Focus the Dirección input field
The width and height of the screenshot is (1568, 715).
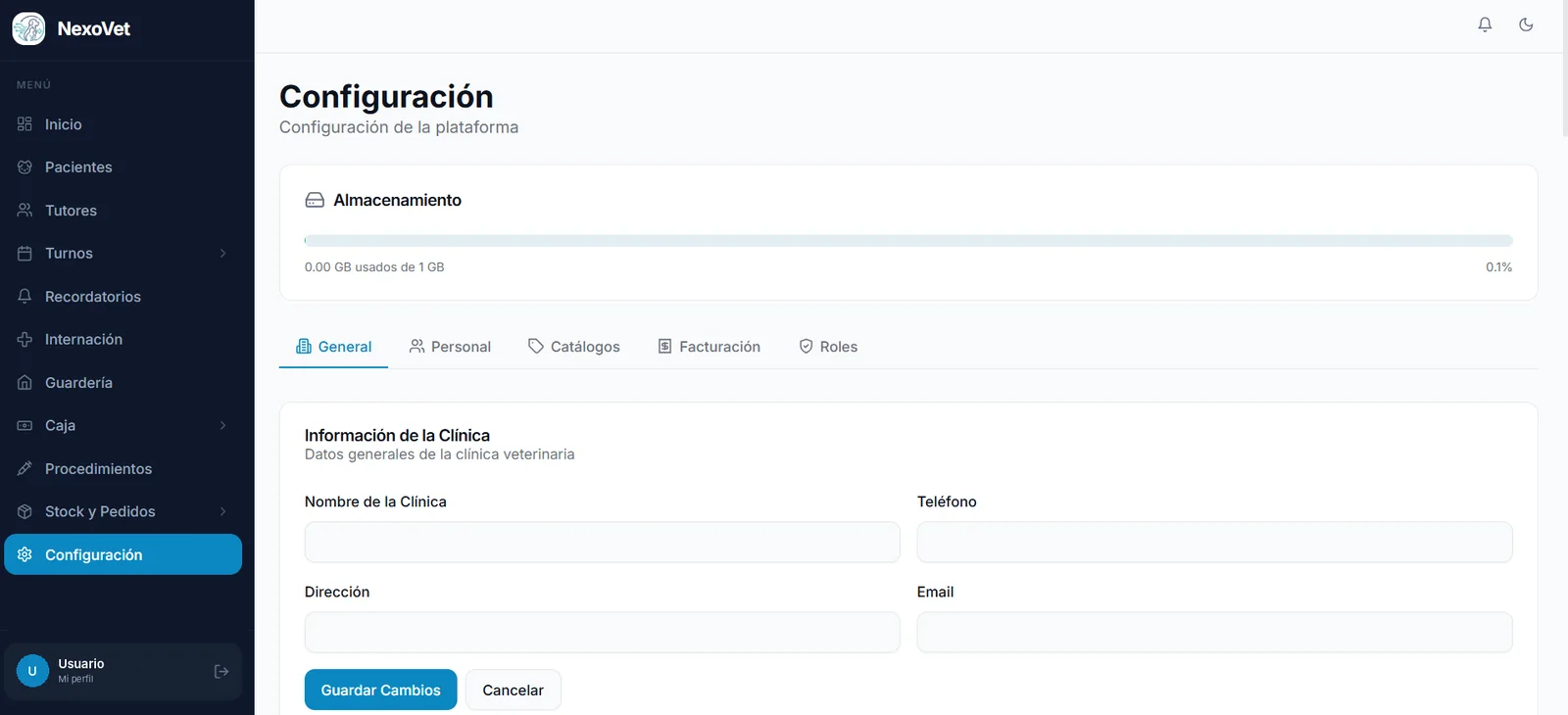(602, 632)
